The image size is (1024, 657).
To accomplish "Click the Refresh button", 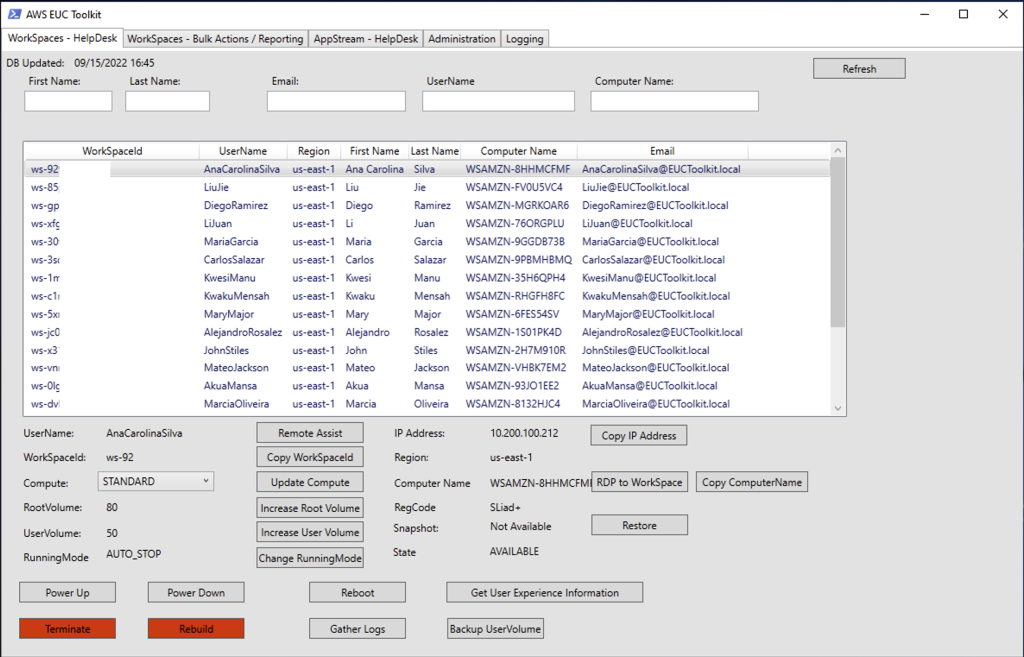I will point(858,67).
